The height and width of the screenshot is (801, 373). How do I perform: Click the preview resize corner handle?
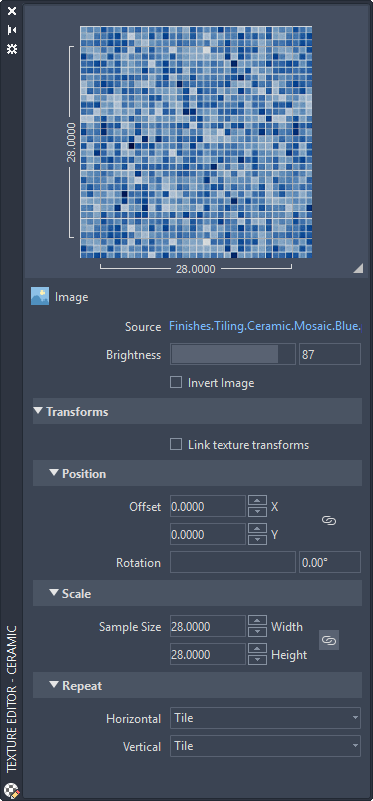coord(359,269)
